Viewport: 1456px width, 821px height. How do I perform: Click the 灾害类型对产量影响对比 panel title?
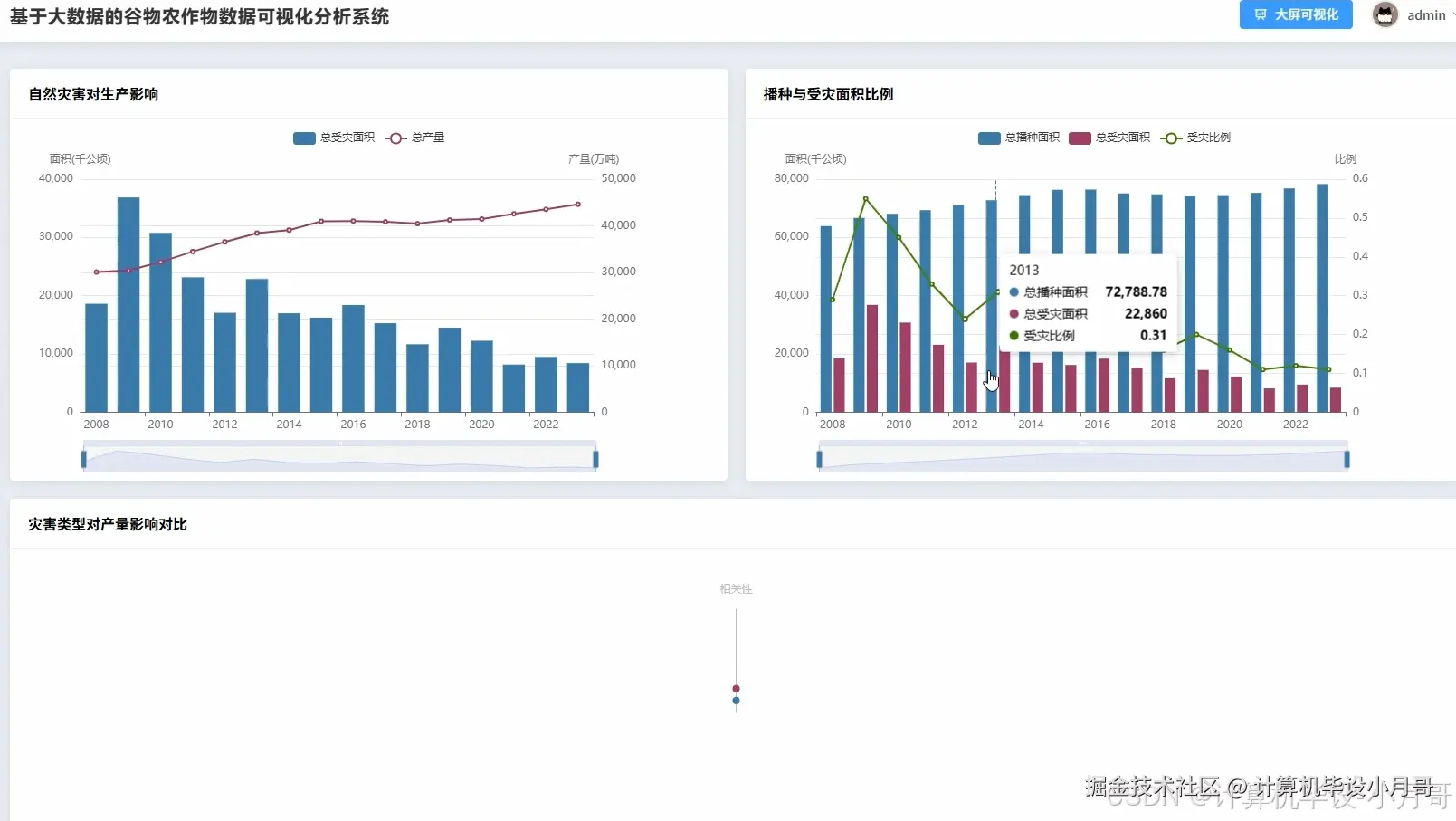click(x=108, y=524)
